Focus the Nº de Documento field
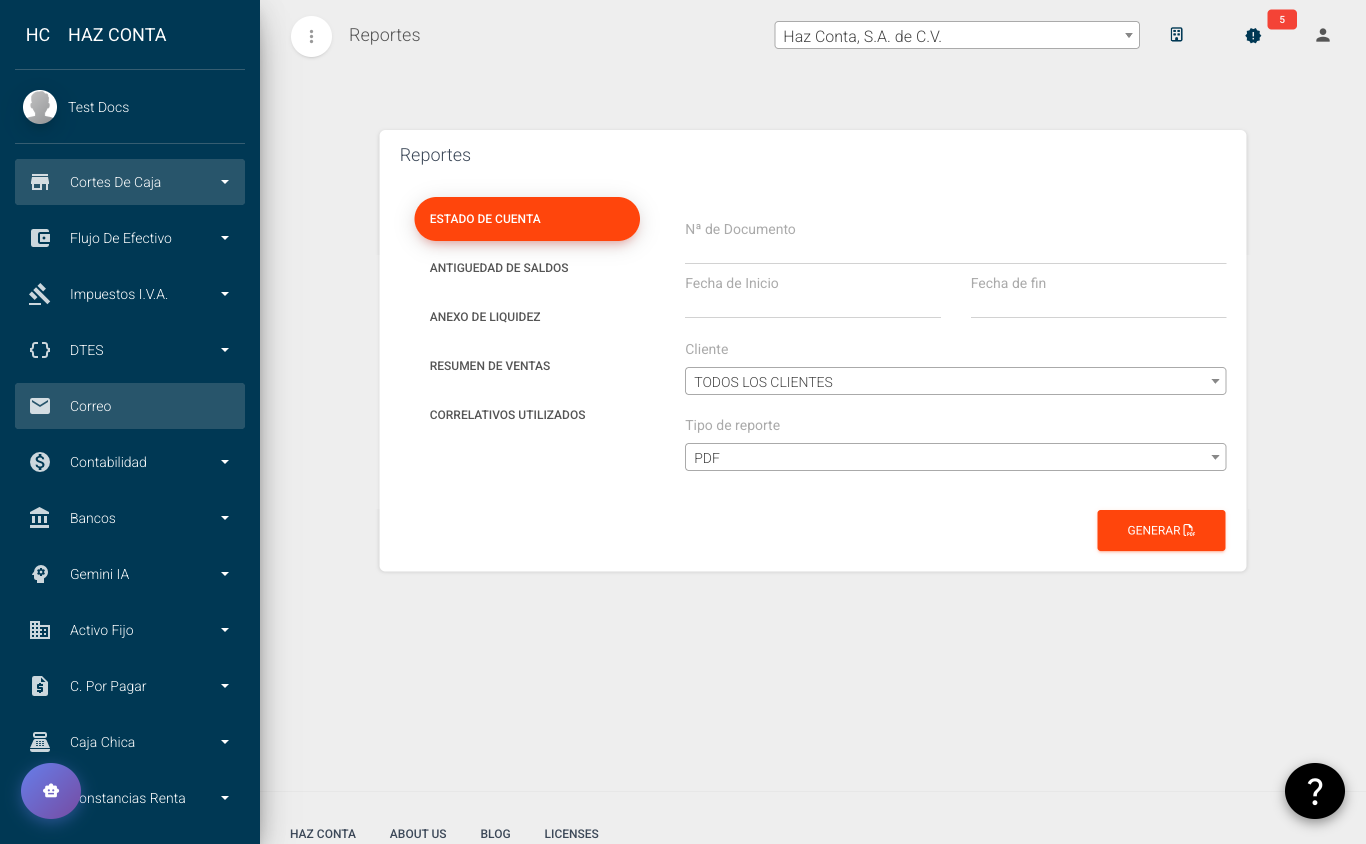The image size is (1366, 844). 954,248
